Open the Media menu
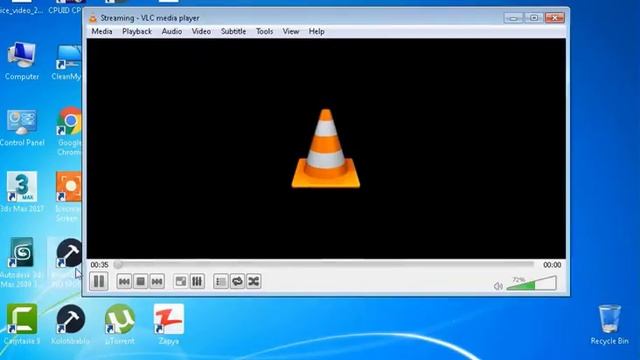This screenshot has height=360, width=640. pos(102,31)
